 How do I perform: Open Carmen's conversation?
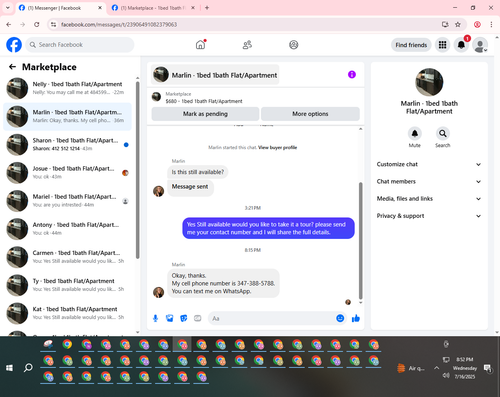coord(67,257)
